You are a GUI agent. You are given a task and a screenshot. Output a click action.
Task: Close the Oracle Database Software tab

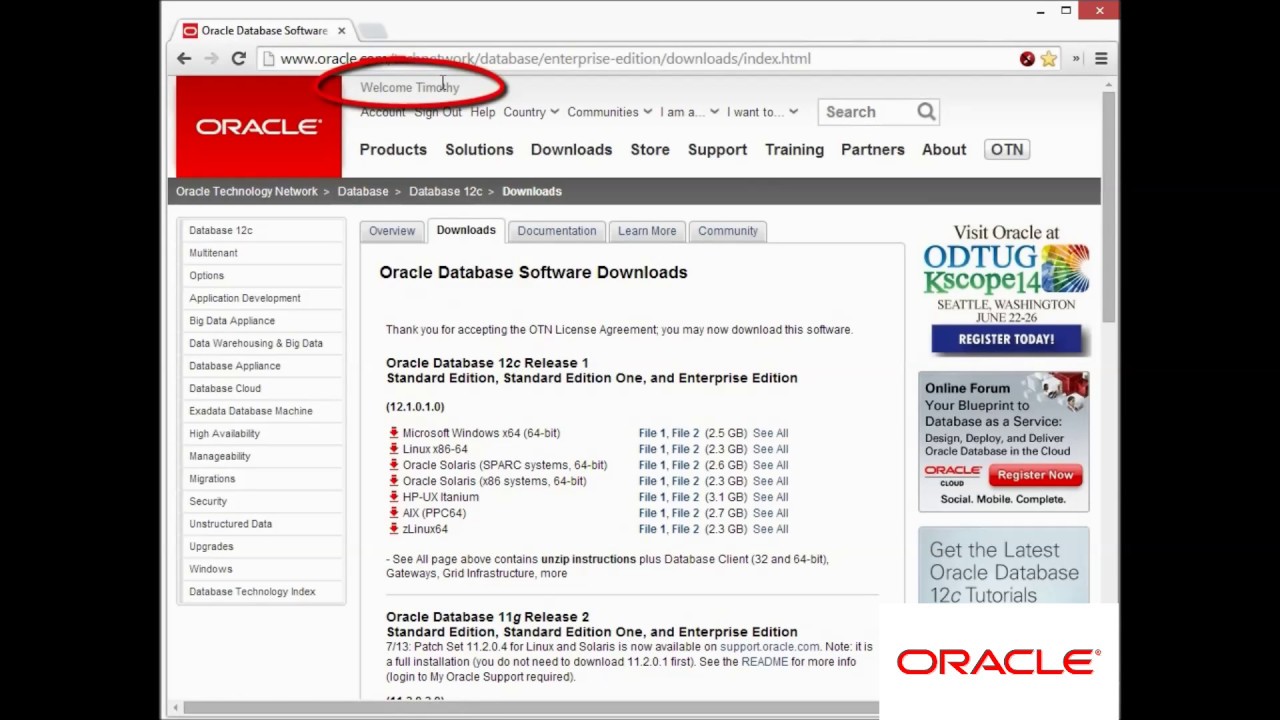click(x=341, y=30)
